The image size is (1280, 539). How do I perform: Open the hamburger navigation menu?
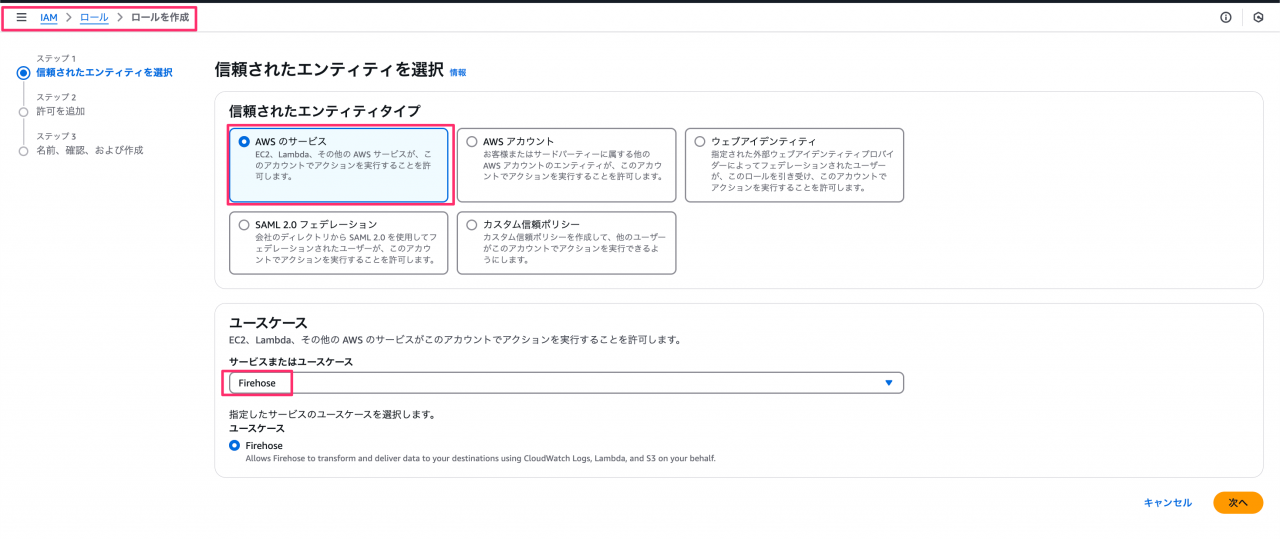21,17
